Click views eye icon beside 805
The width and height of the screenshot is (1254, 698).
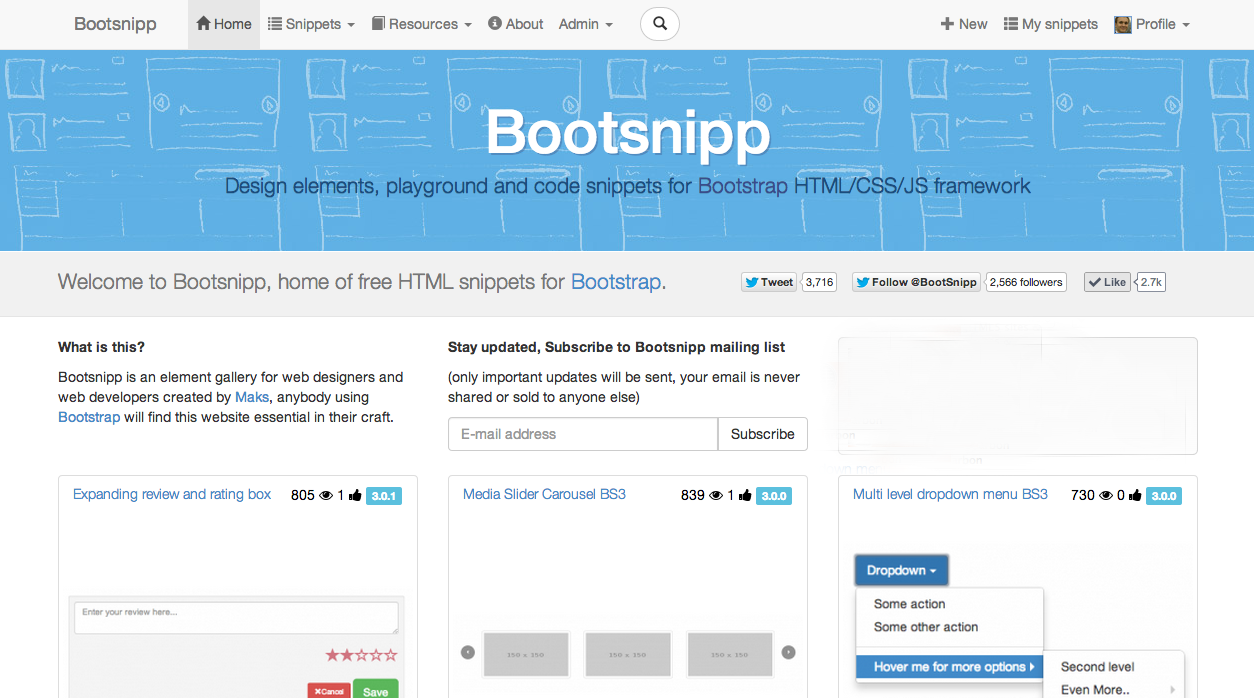click(x=325, y=495)
